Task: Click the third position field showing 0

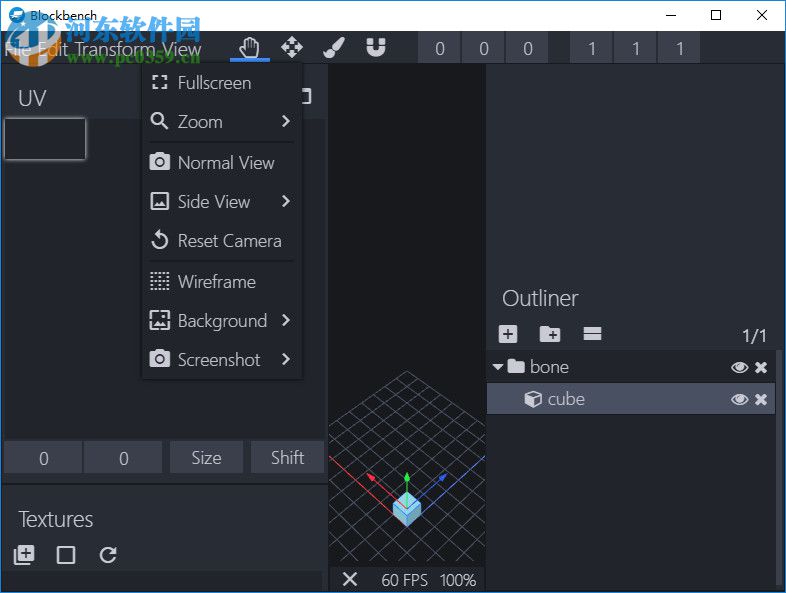Action: [527, 49]
